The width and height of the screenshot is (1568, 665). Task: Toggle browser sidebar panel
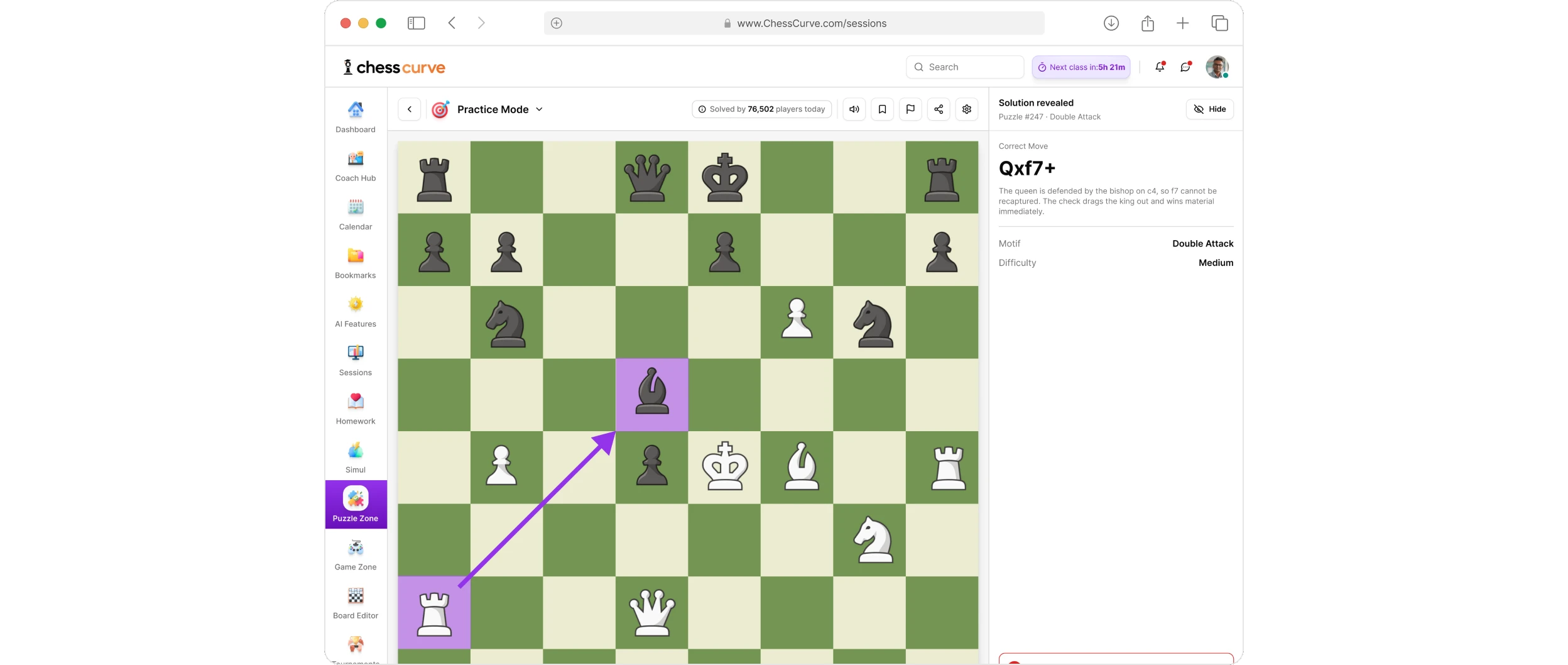pos(416,23)
